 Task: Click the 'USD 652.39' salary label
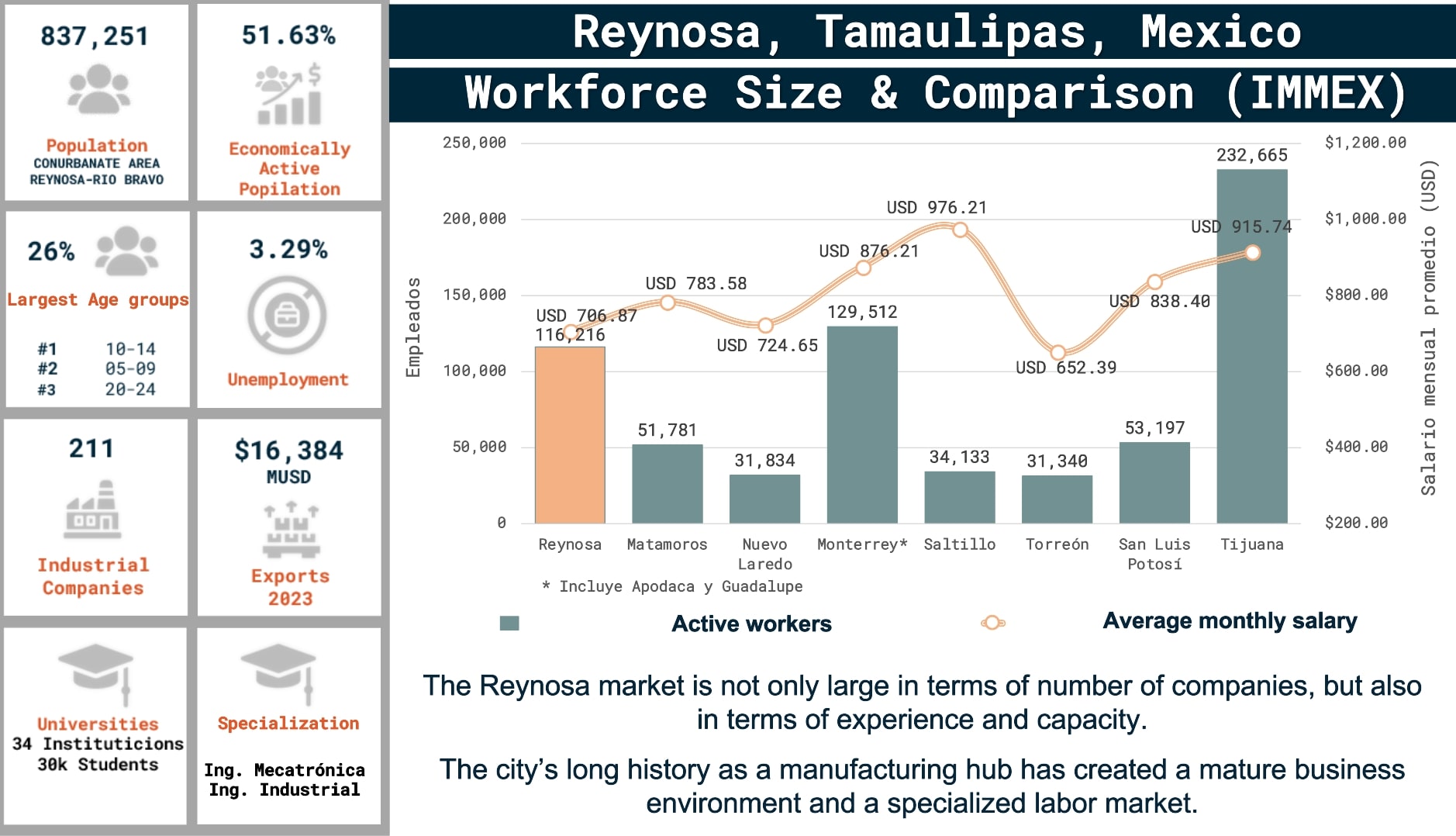(x=1066, y=368)
